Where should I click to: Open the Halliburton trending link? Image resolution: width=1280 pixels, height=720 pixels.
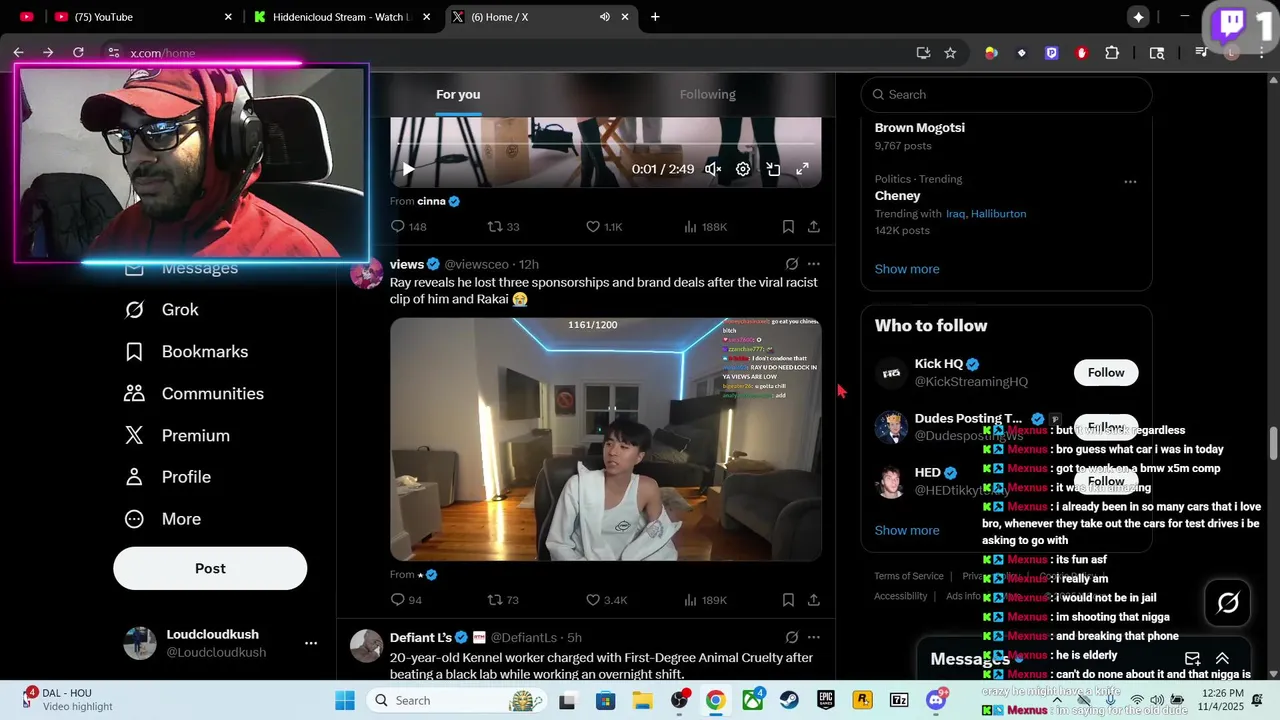click(x=998, y=213)
